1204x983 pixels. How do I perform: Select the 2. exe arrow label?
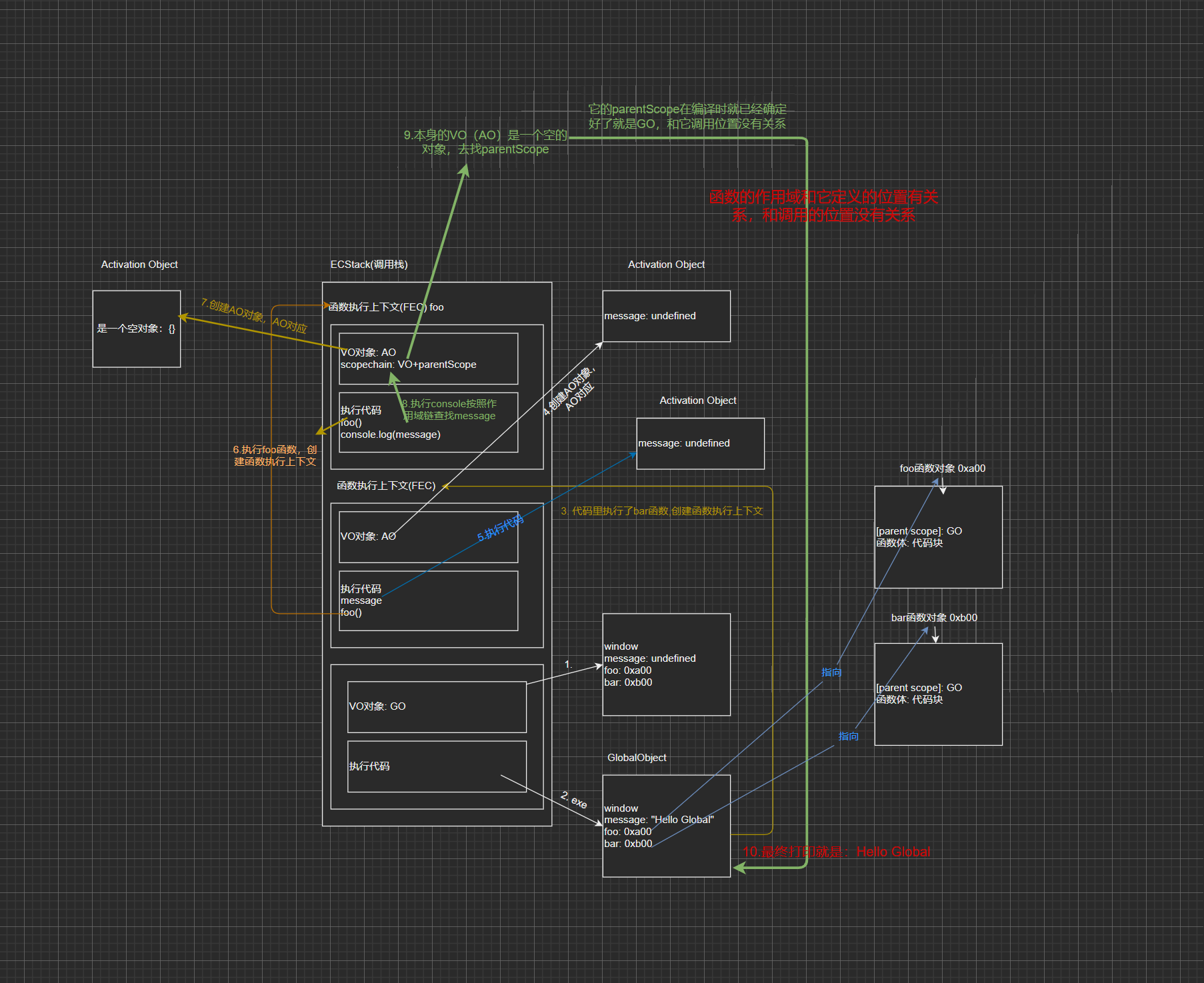(x=574, y=800)
